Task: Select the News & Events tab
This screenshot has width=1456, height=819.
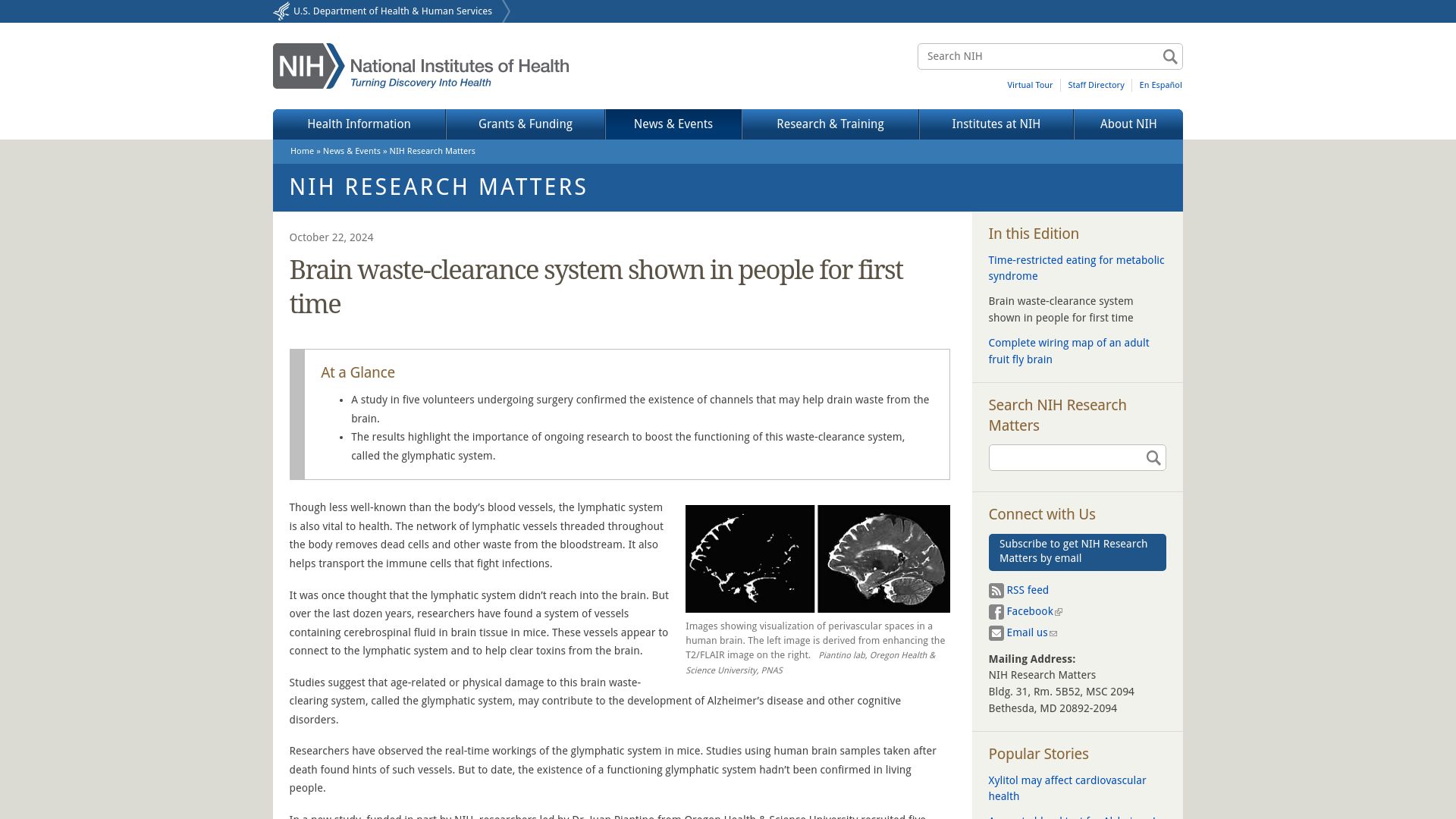Action: 673,124
